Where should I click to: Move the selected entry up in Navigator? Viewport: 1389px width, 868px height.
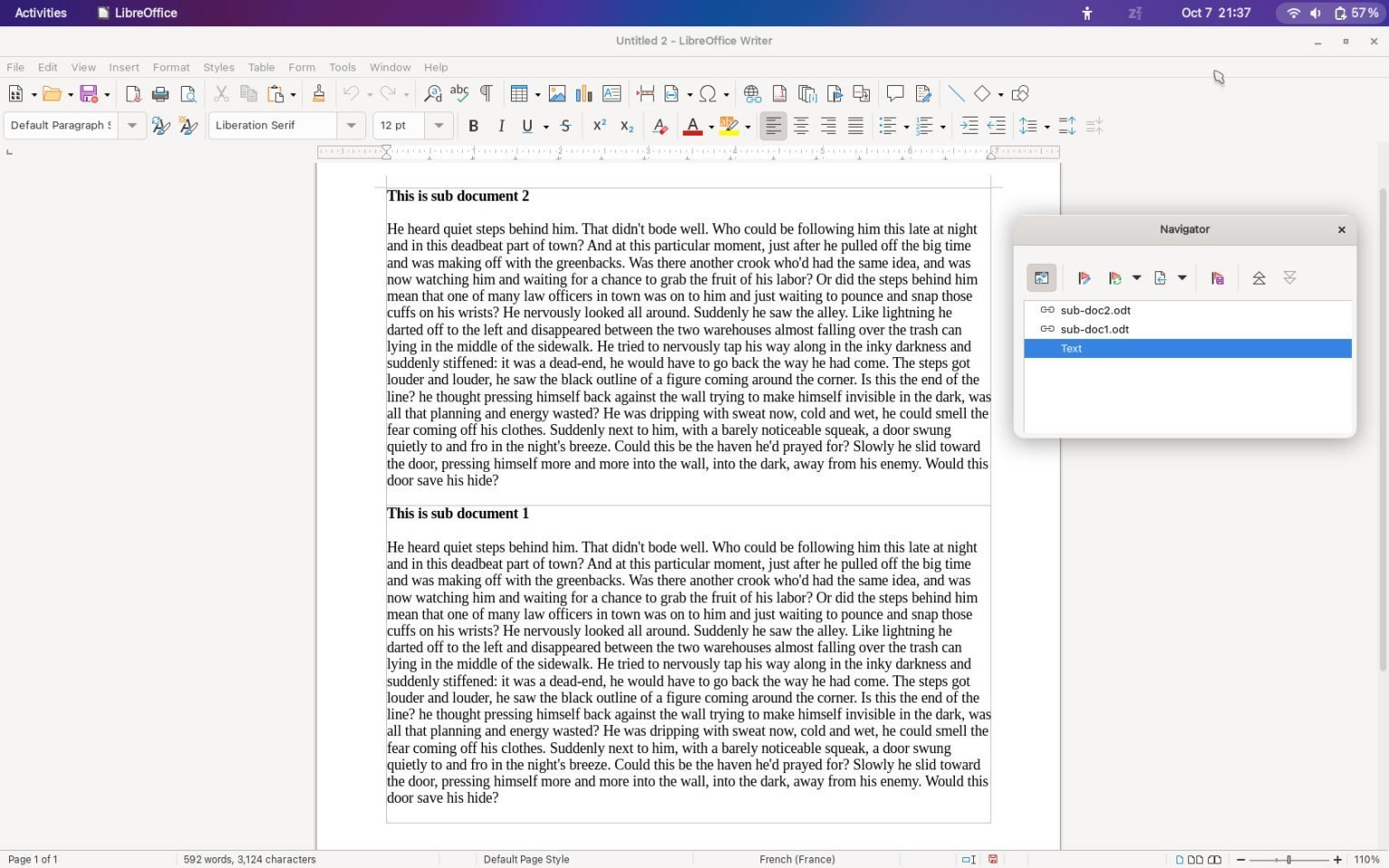pyautogui.click(x=1258, y=278)
